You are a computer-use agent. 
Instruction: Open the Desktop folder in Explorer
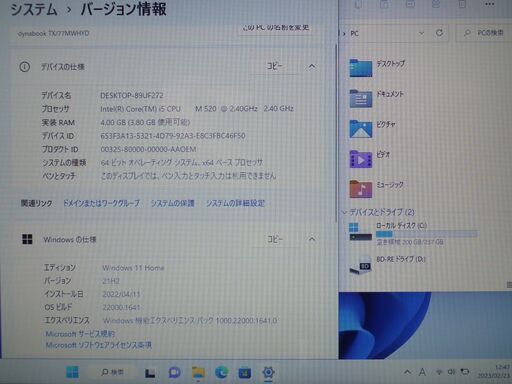pos(377,67)
